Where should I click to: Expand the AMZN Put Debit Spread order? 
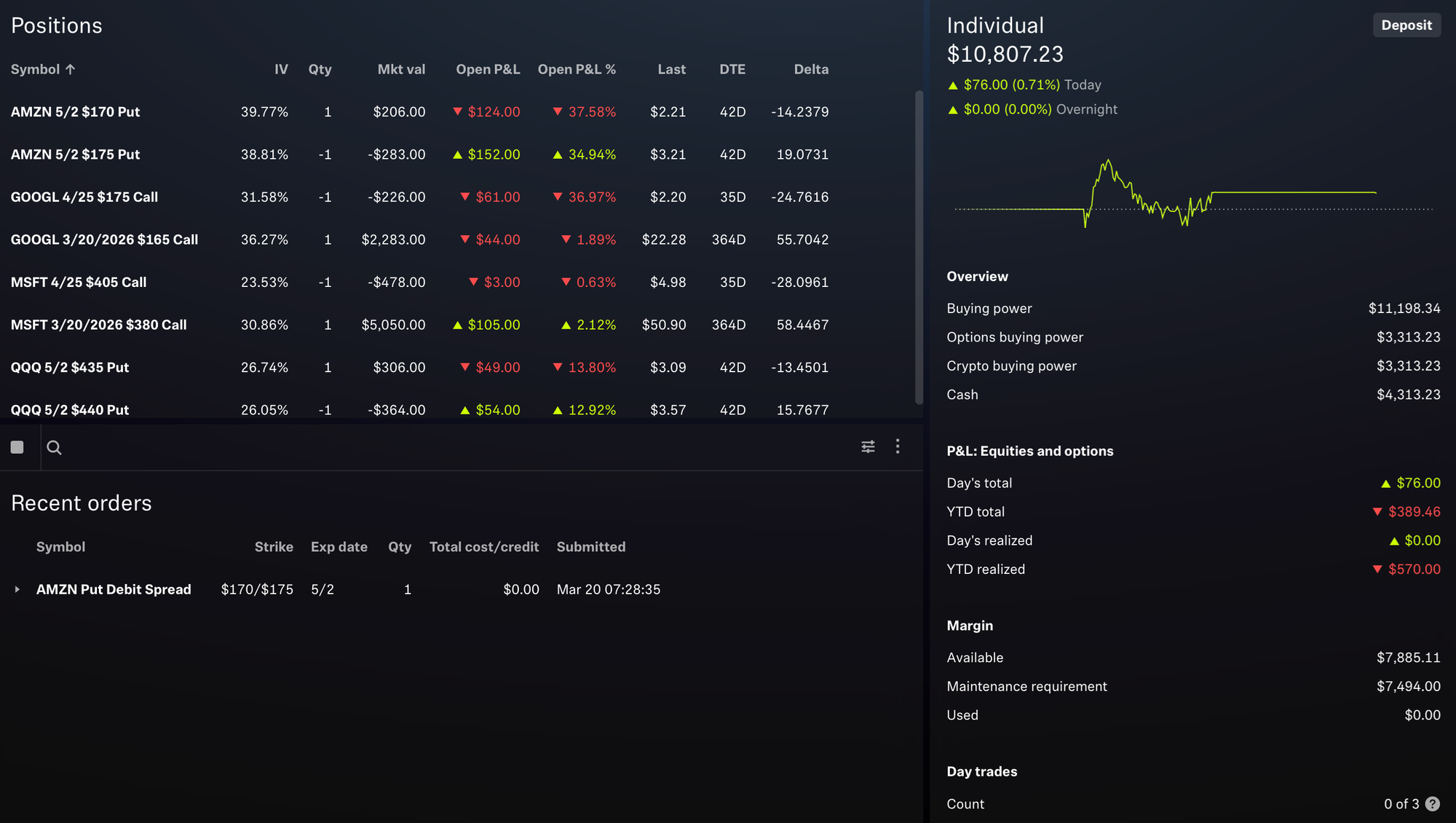(x=17, y=589)
